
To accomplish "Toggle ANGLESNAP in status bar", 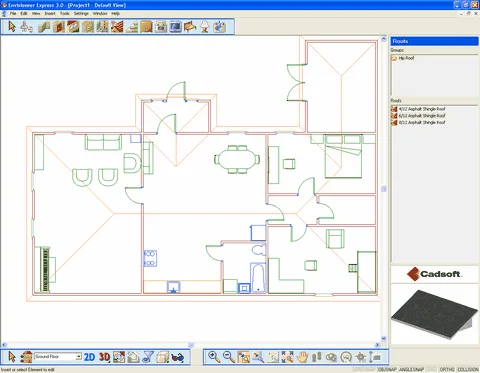I will coord(411,369).
